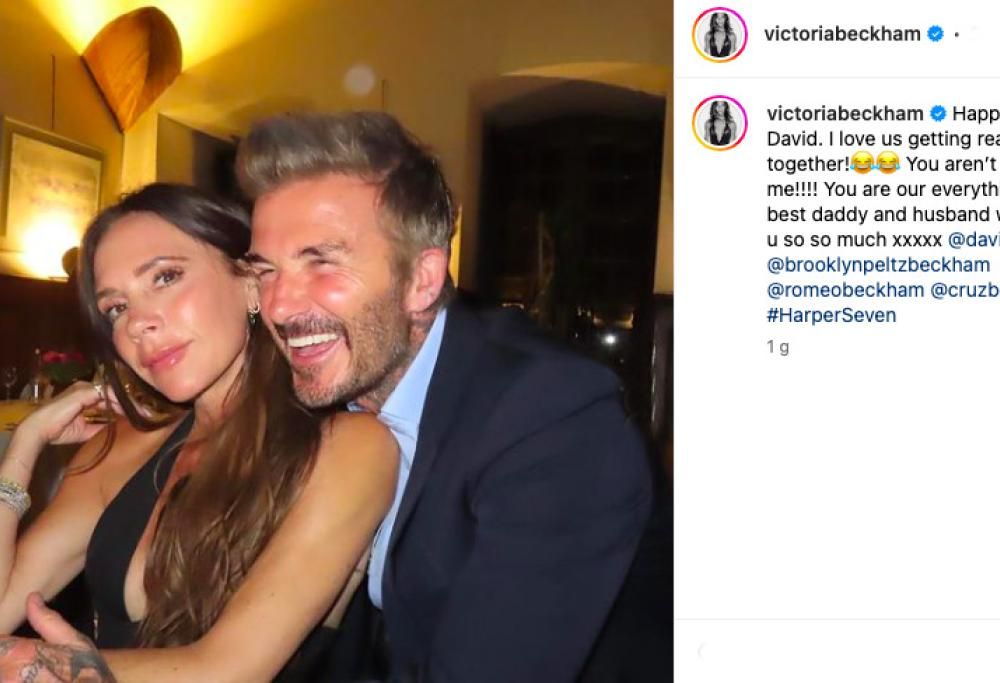The image size is (1000, 683).
Task: Click the second laughing-crying emoji in the caption
Action: [887, 163]
